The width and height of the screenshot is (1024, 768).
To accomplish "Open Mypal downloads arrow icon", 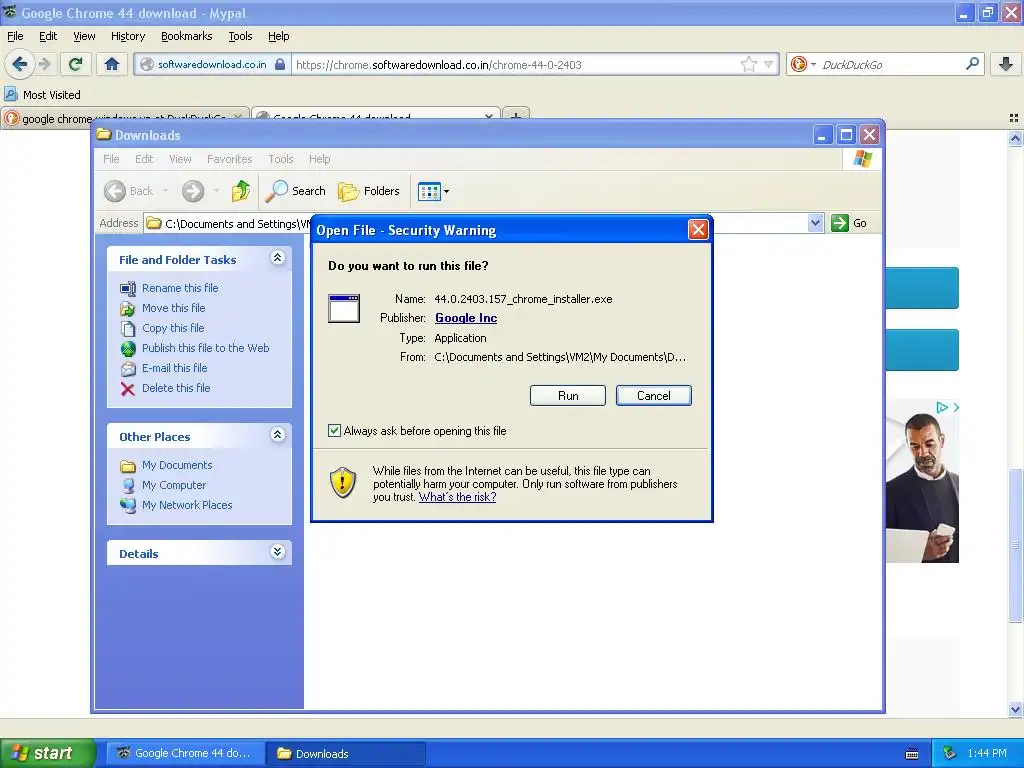I will [x=1006, y=64].
